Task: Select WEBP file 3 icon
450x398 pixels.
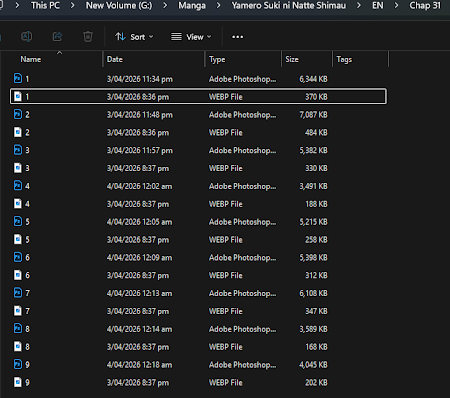Action: pyautogui.click(x=18, y=168)
